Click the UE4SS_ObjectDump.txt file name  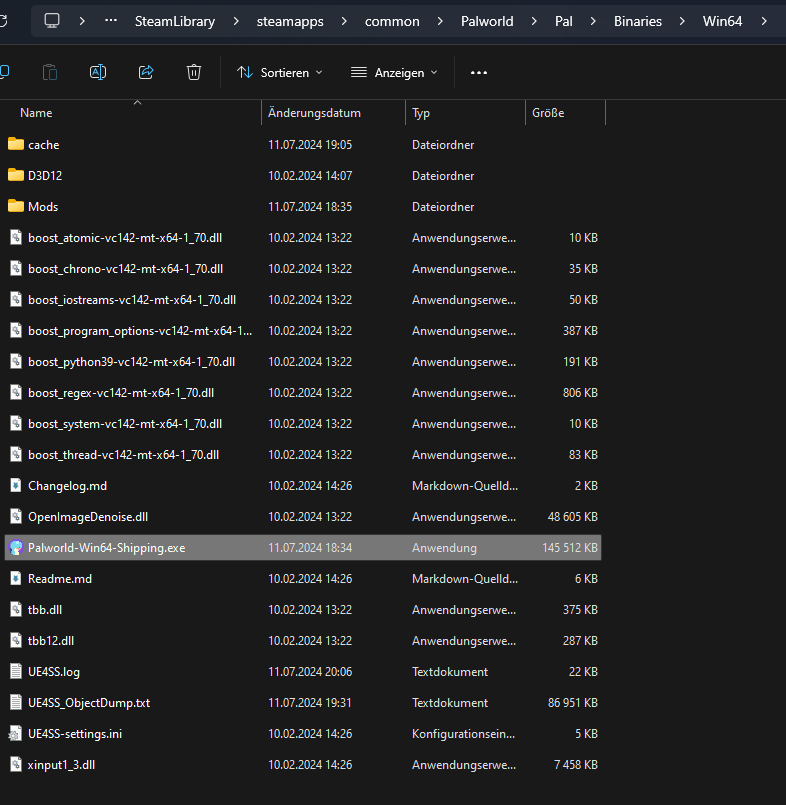point(89,703)
